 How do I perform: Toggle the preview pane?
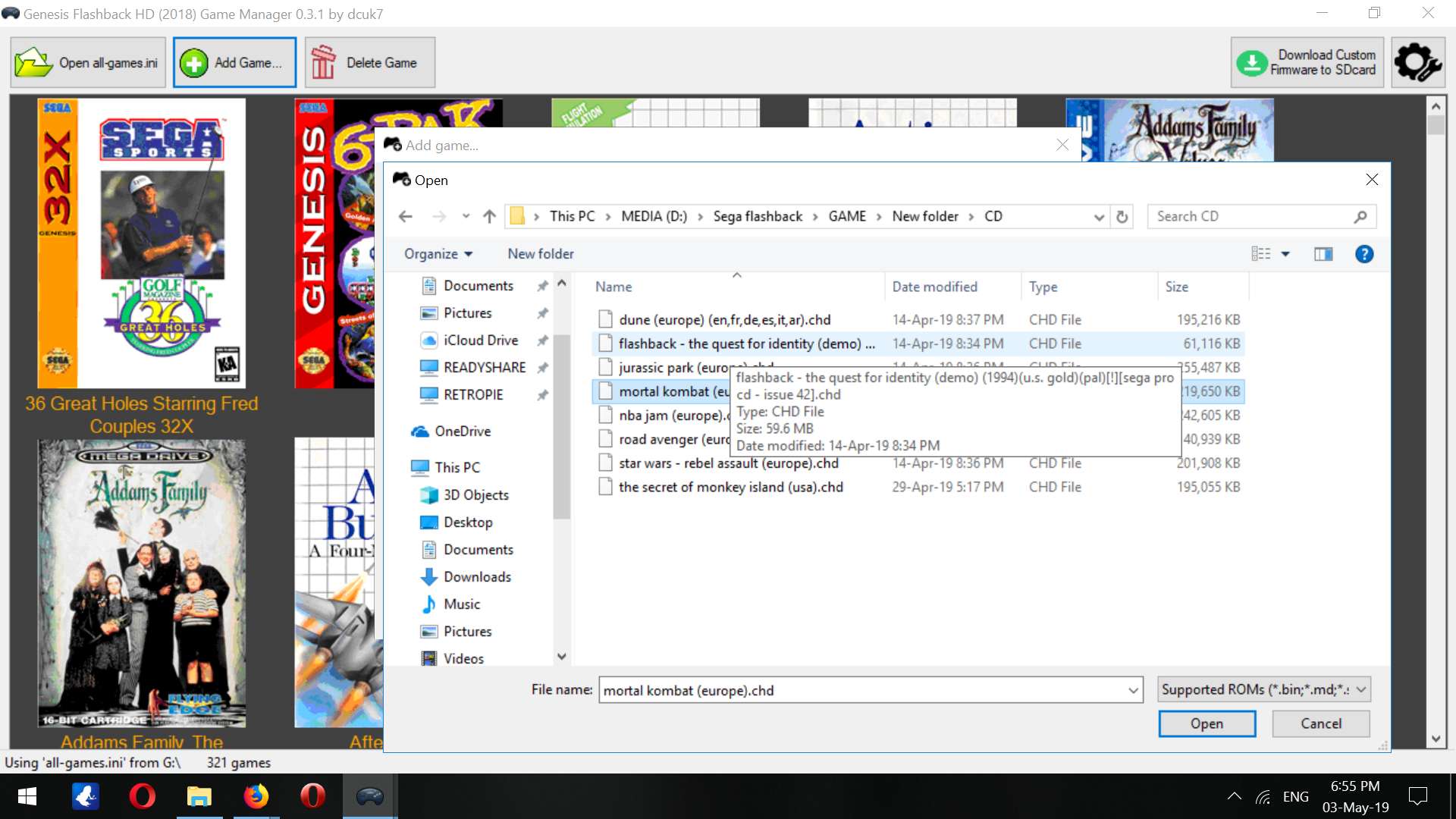tap(1323, 254)
